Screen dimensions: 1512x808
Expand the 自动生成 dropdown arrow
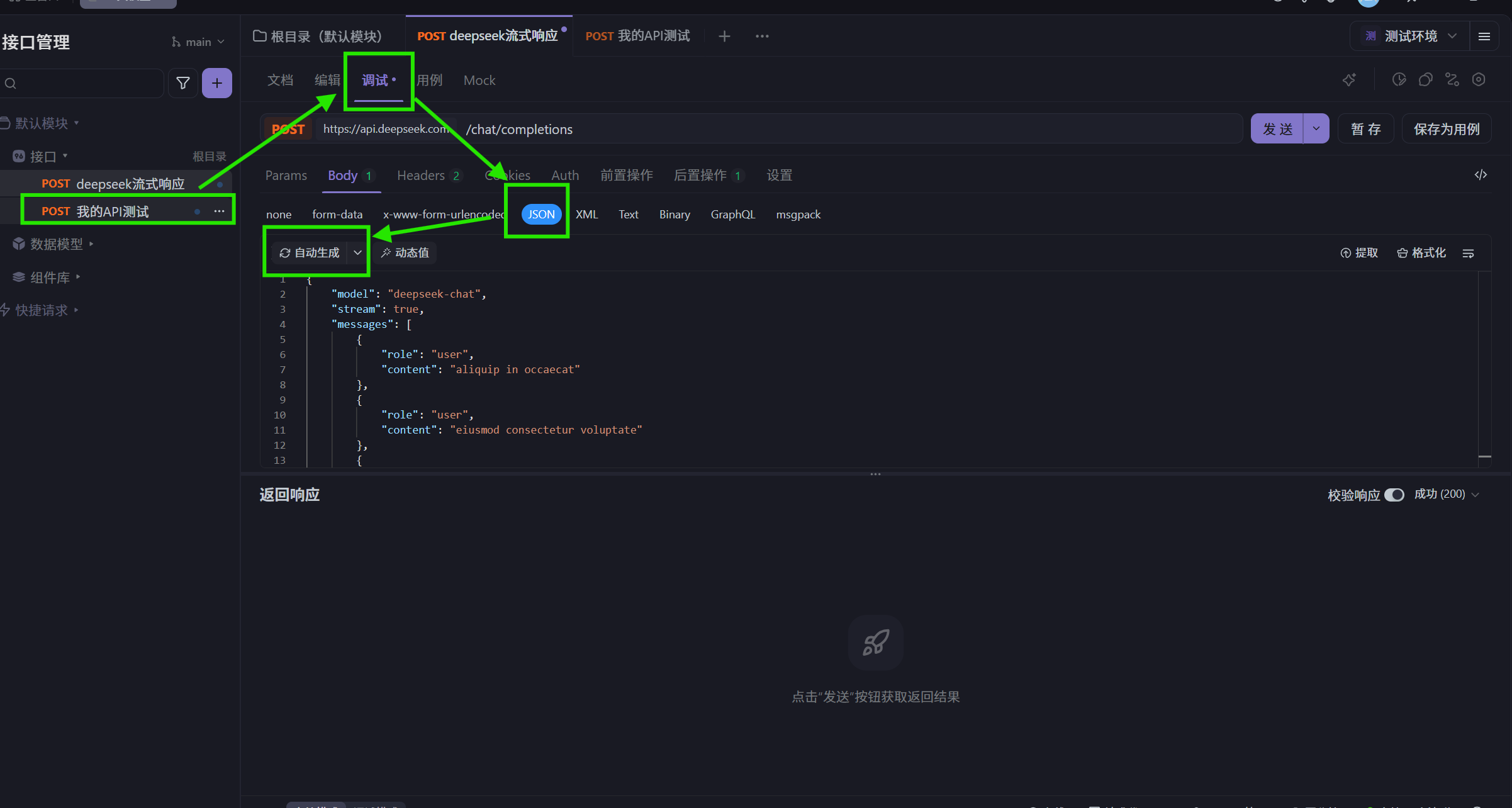click(x=357, y=253)
